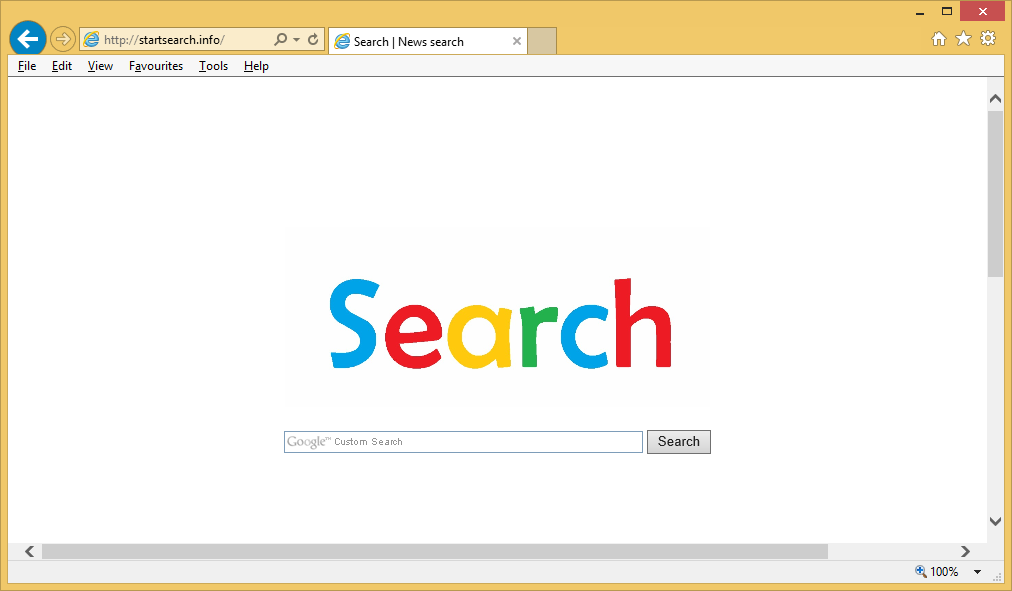Close the 'Search | News search' tab

[x=516, y=41]
